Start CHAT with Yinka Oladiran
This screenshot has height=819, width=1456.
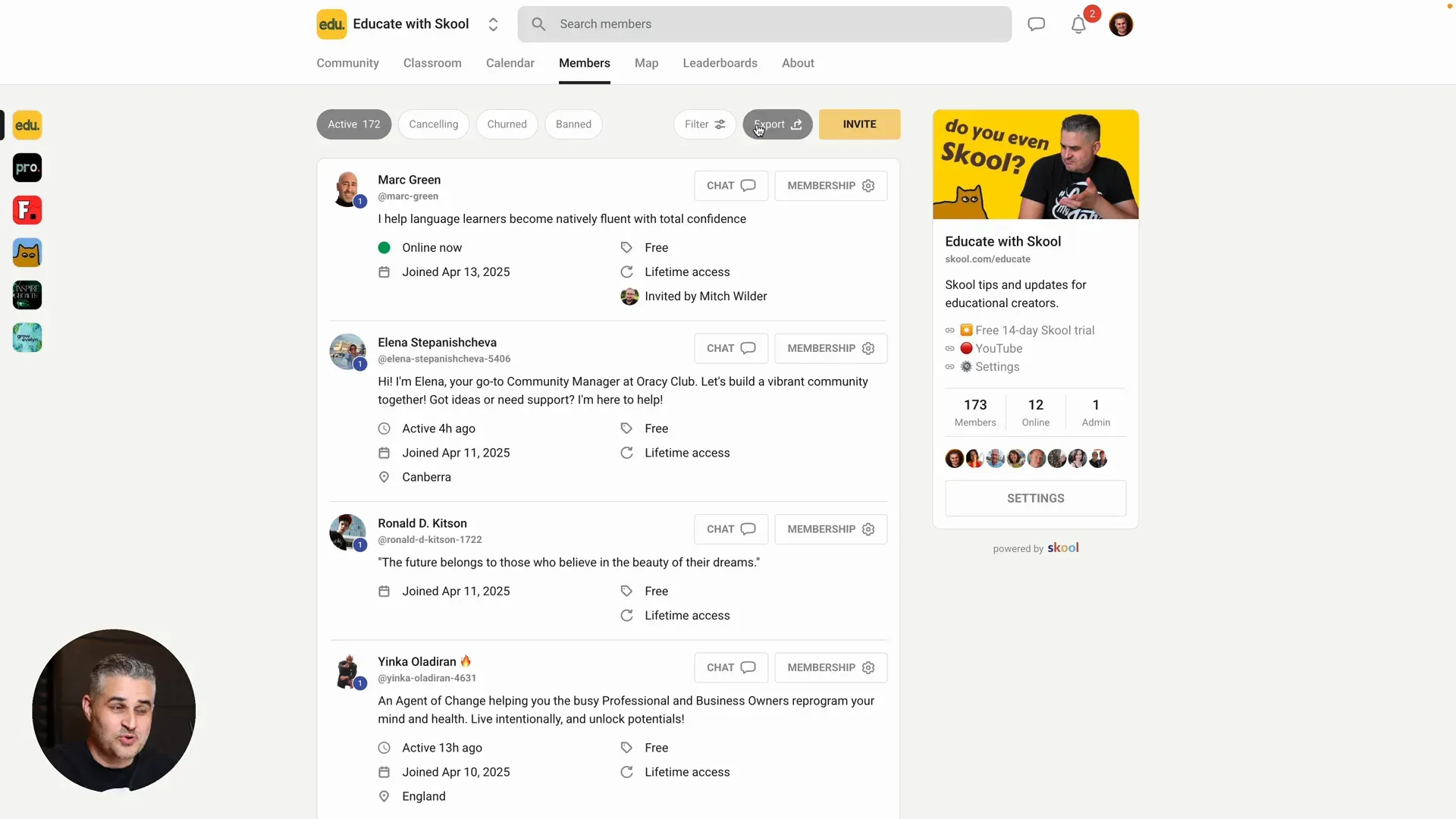click(x=731, y=668)
